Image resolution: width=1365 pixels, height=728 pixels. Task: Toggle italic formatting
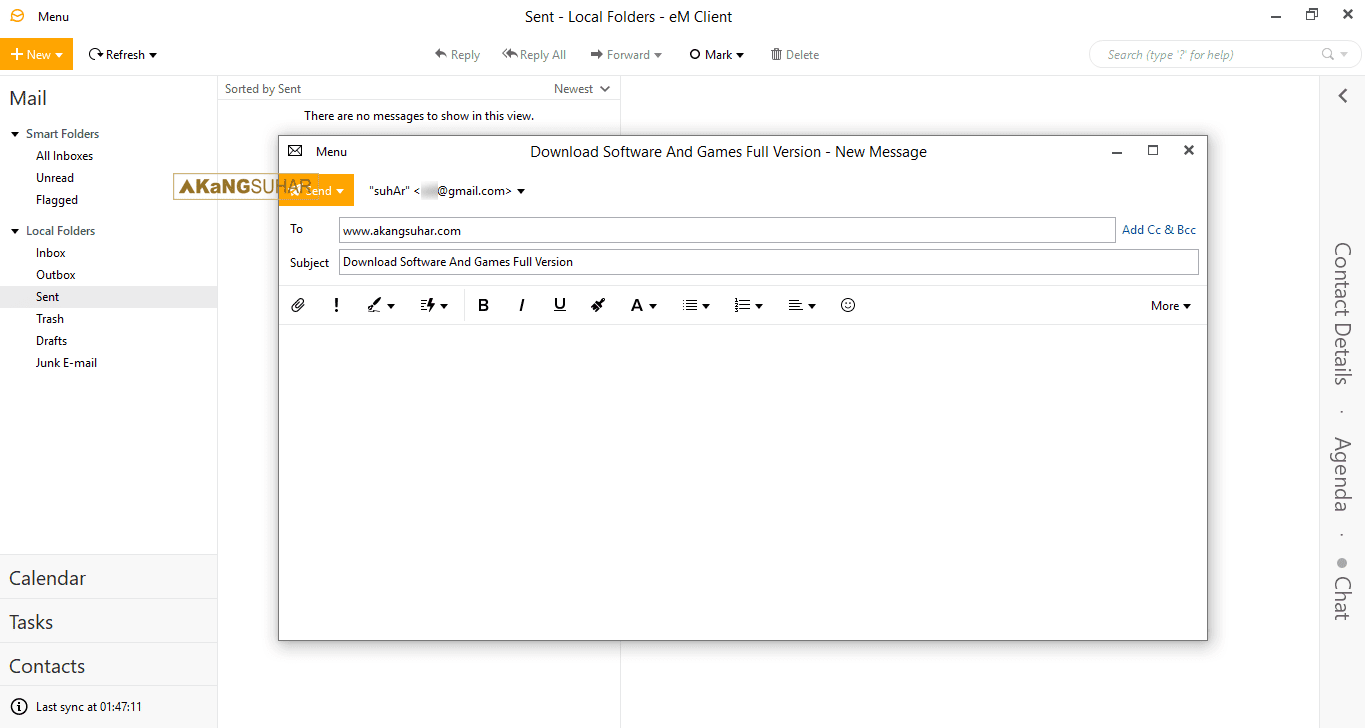click(522, 305)
